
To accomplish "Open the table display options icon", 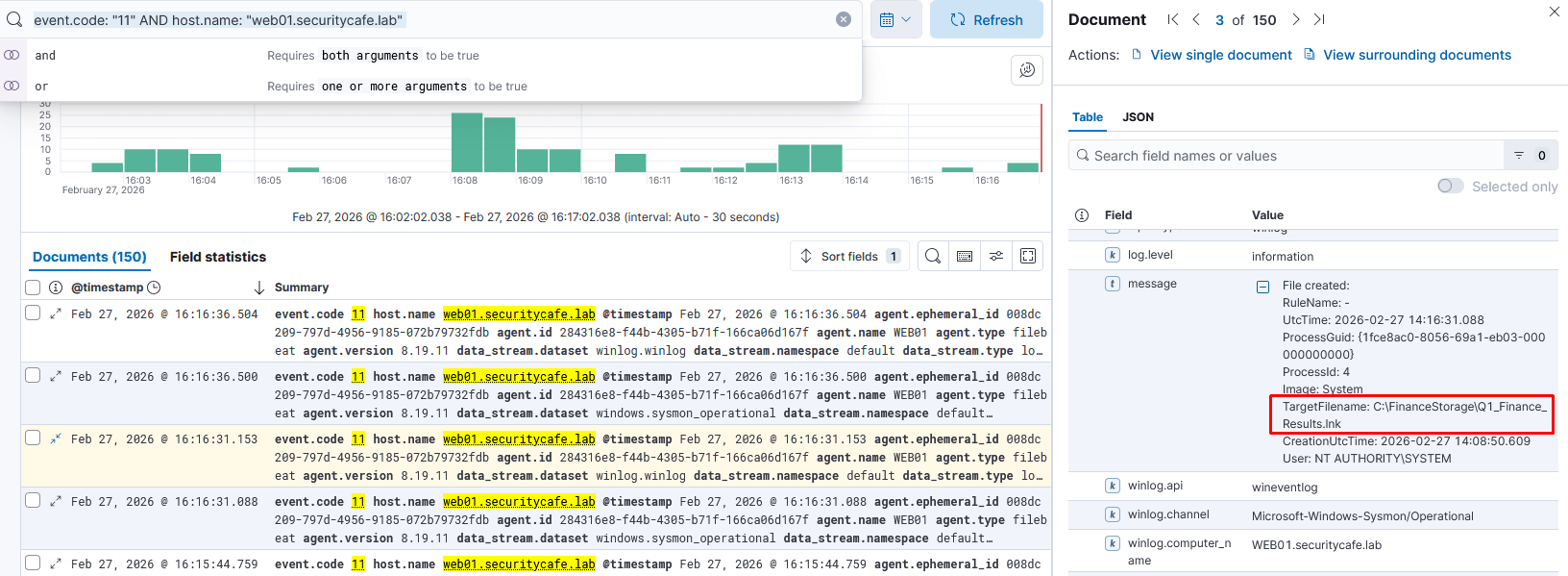I will (996, 256).
